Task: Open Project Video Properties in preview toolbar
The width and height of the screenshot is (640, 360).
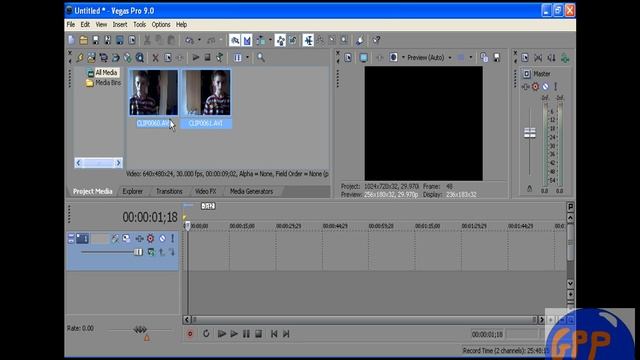Action: click(348, 58)
